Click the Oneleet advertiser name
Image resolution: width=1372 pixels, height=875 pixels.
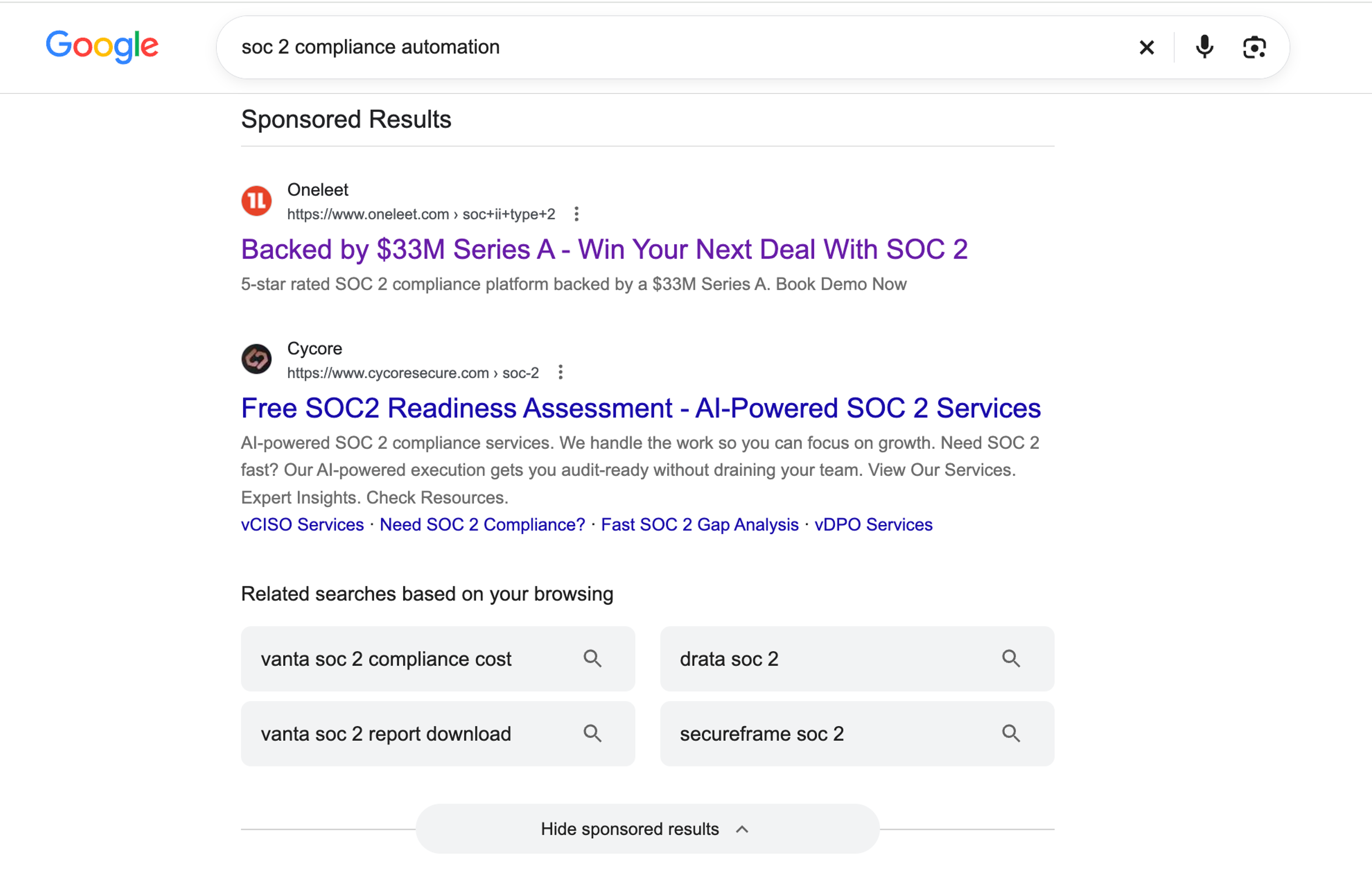click(x=317, y=190)
